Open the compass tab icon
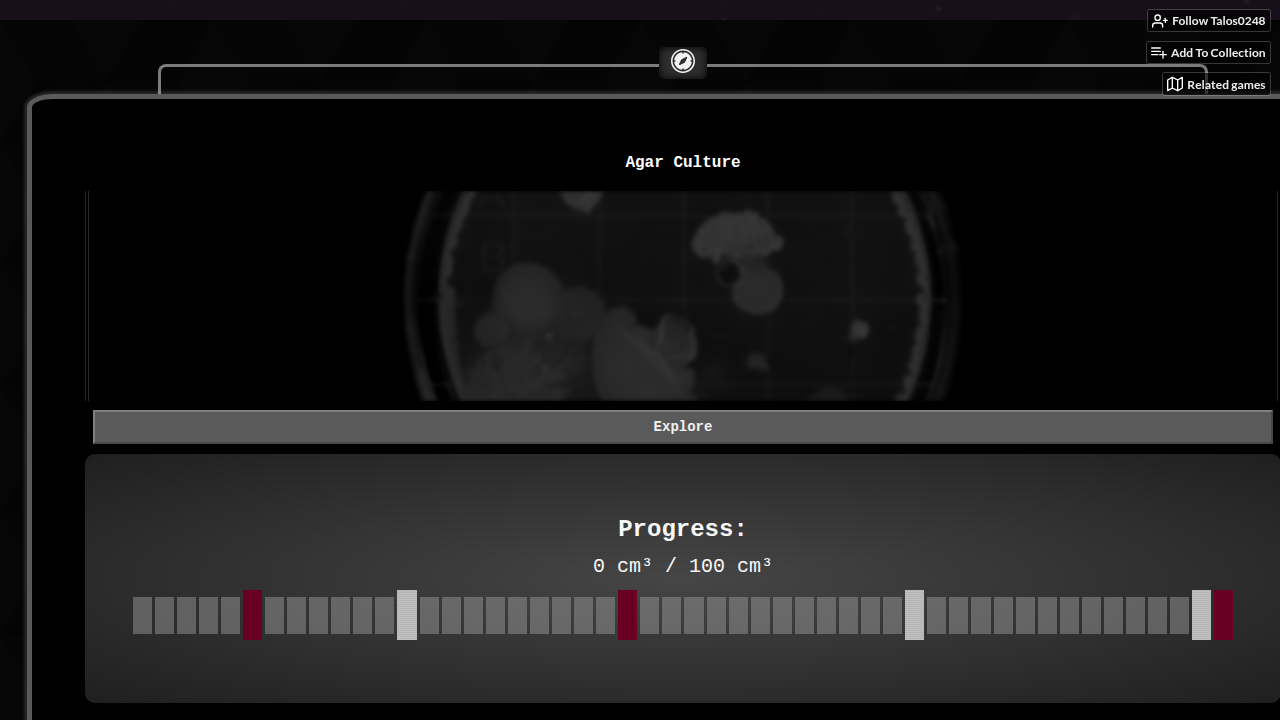 (683, 62)
